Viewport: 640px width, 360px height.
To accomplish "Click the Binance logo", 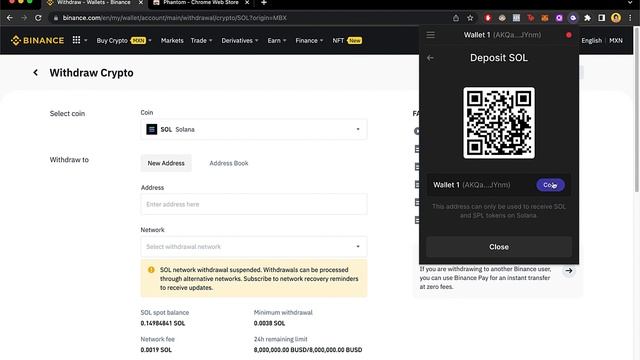I will 37,40.
